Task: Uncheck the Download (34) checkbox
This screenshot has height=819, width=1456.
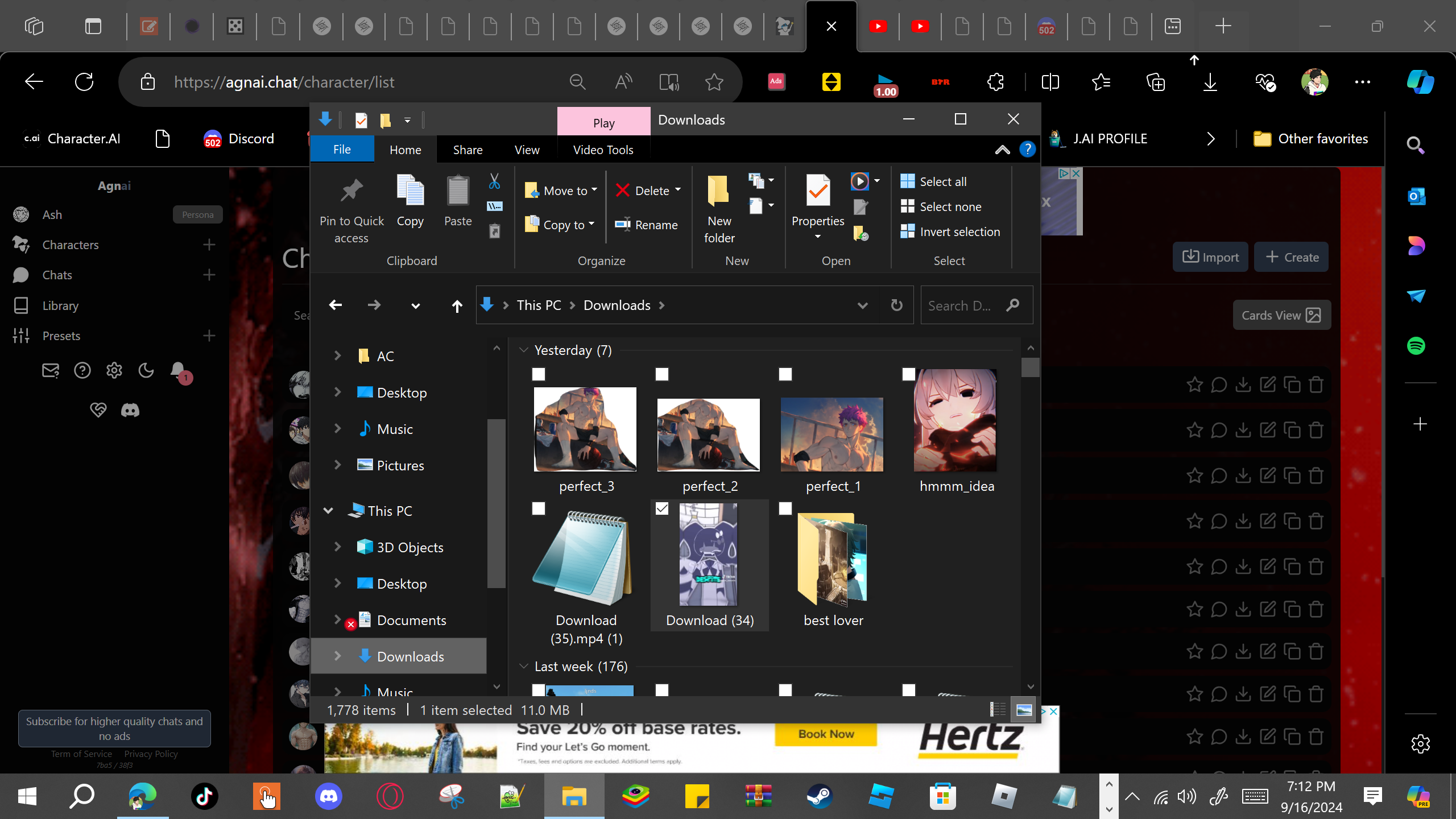Action: [662, 508]
